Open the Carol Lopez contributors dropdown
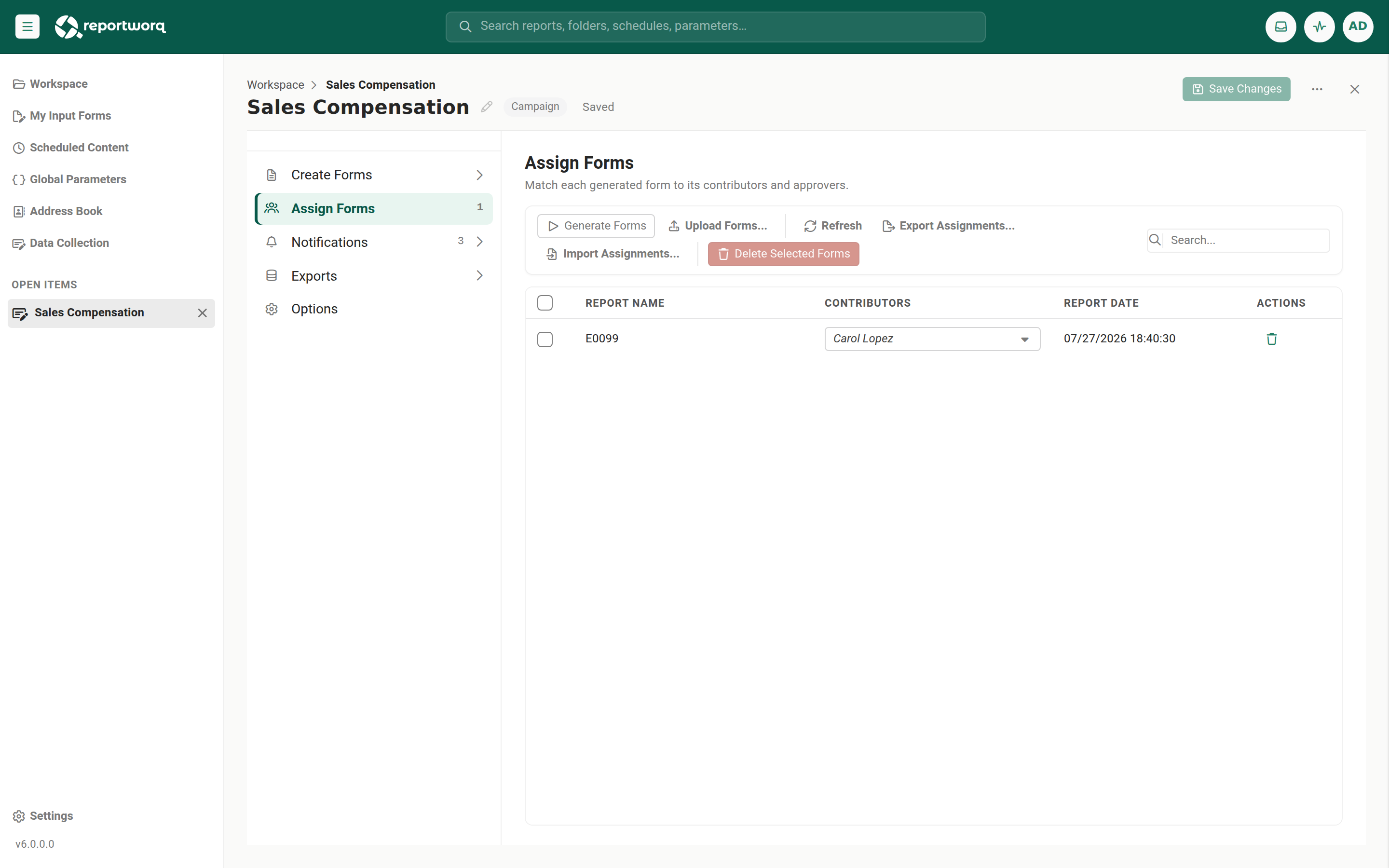The width and height of the screenshot is (1389, 868). coord(932,339)
